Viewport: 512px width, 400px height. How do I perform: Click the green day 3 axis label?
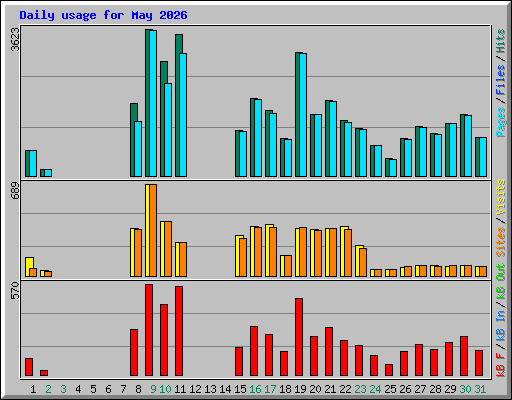63,389
